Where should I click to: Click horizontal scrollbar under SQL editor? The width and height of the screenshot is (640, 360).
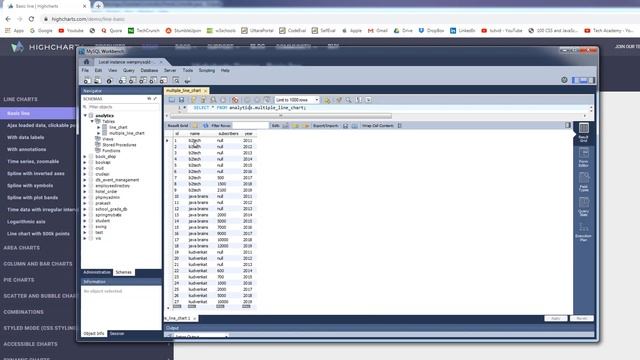[x=281, y=116]
